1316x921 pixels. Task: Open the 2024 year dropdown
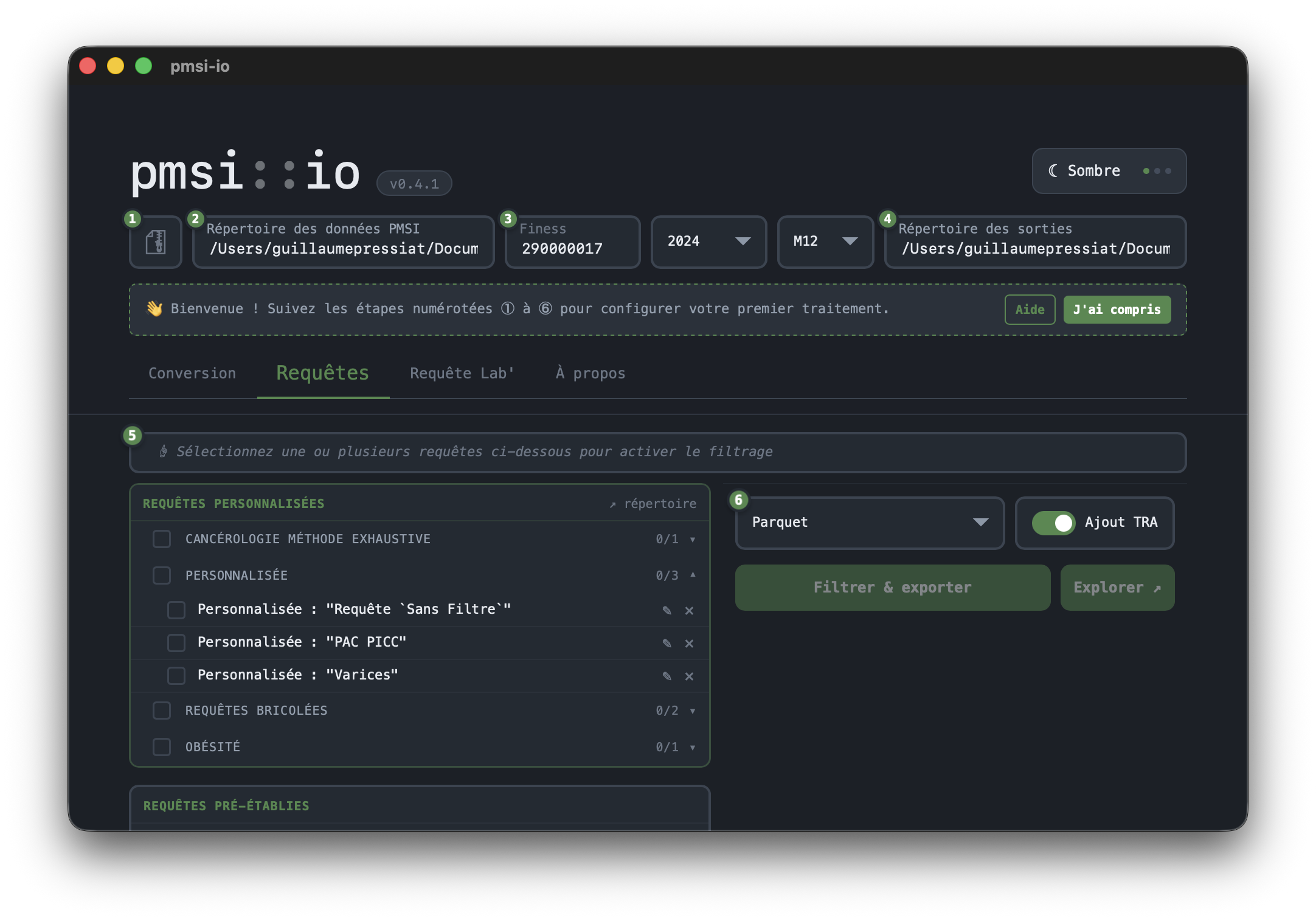[708, 242]
